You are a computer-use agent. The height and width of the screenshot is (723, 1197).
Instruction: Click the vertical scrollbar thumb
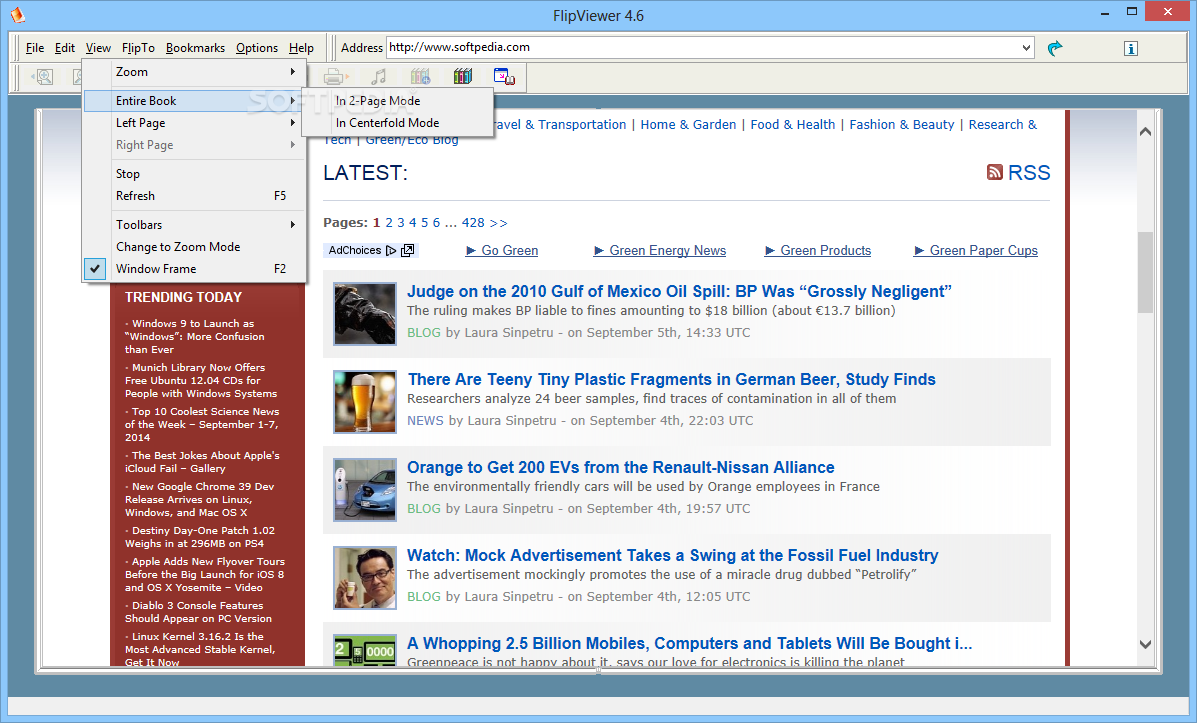[x=1145, y=273]
